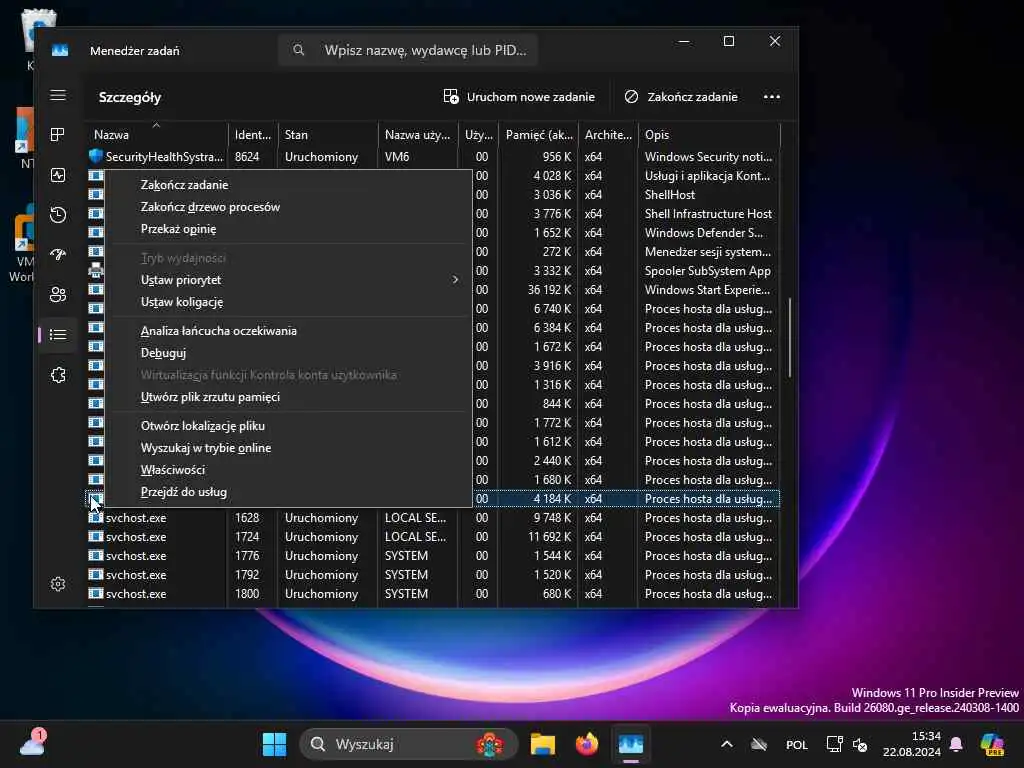Click the cloud sync tray icon
This screenshot has height=768, width=1024.
tap(759, 744)
